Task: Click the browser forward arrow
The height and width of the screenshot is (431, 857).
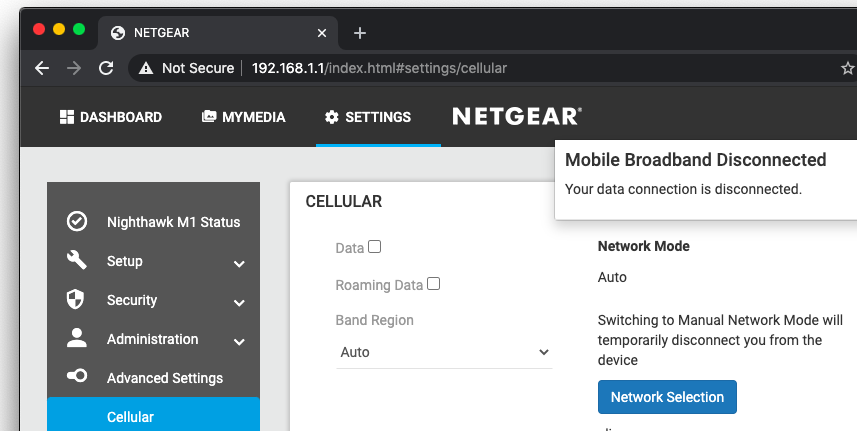Action: 74,68
